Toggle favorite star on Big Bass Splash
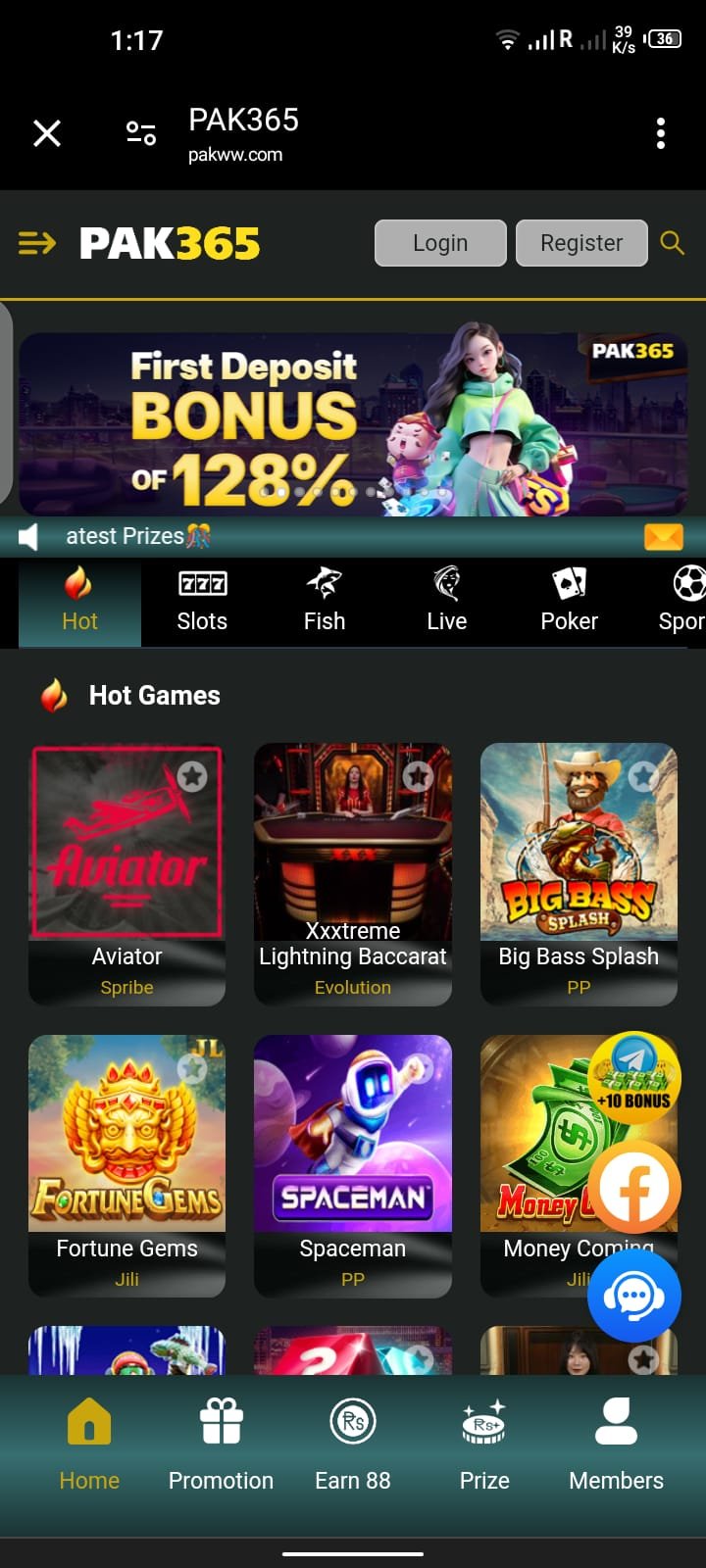Image resolution: width=706 pixels, height=1568 pixels. [644, 777]
